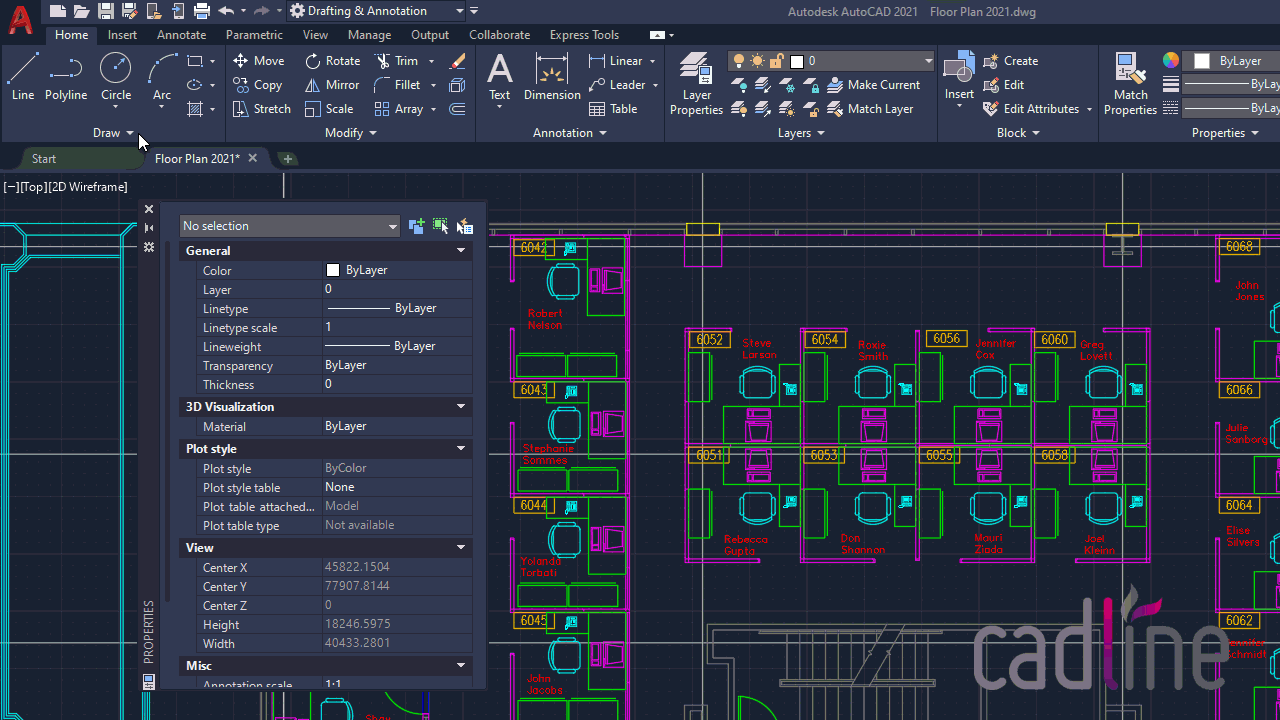This screenshot has width=1280, height=720.
Task: Select the Polyline tool
Action: (x=66, y=78)
